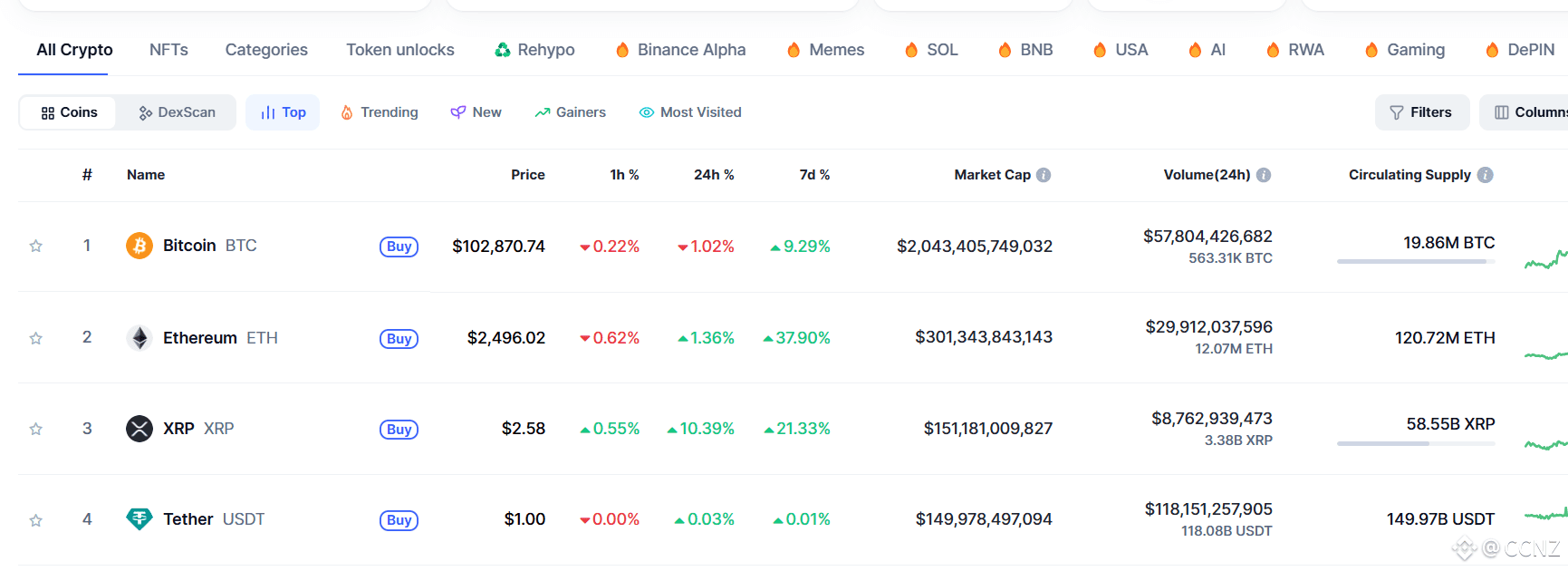
Task: Open the Filters panel
Action: click(x=1421, y=111)
